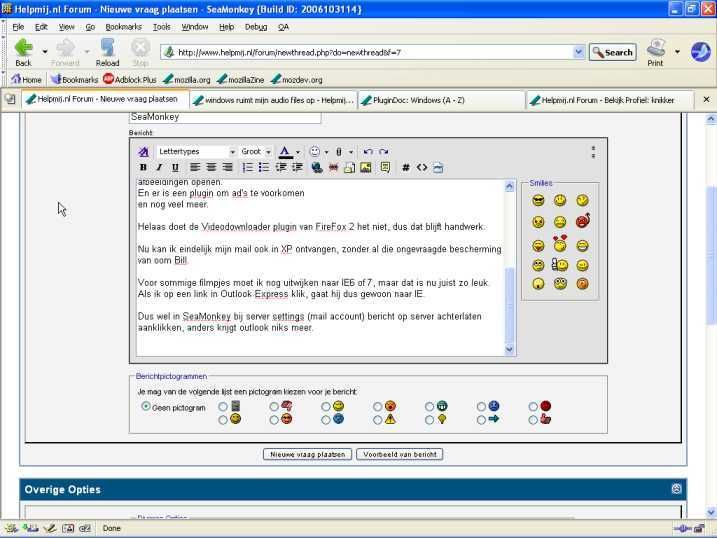Switch to Bekijk Profiel tab
This screenshot has height=538, width=717.
tap(609, 100)
